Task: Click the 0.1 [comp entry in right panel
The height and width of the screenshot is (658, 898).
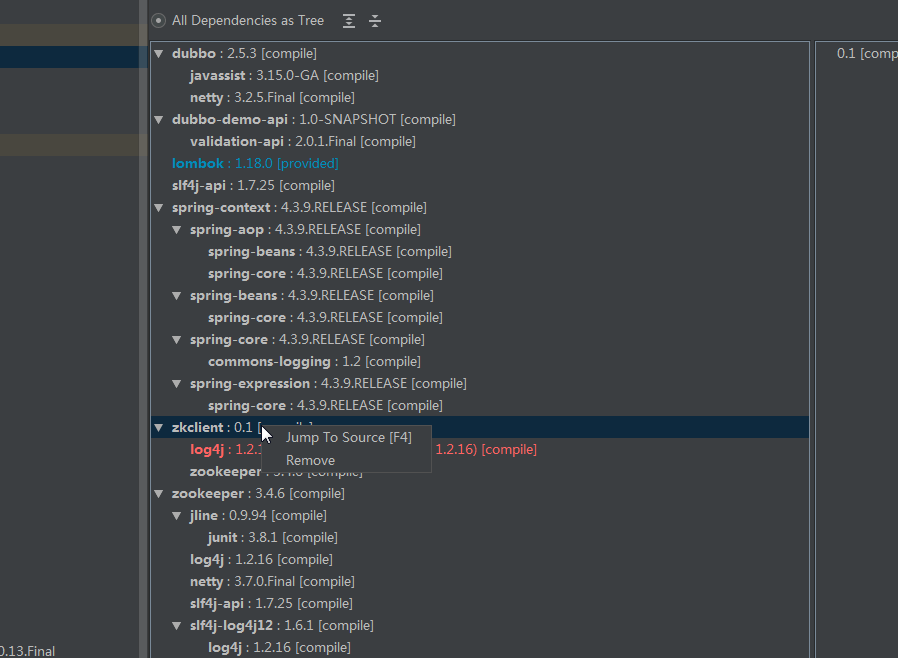Action: 867,54
